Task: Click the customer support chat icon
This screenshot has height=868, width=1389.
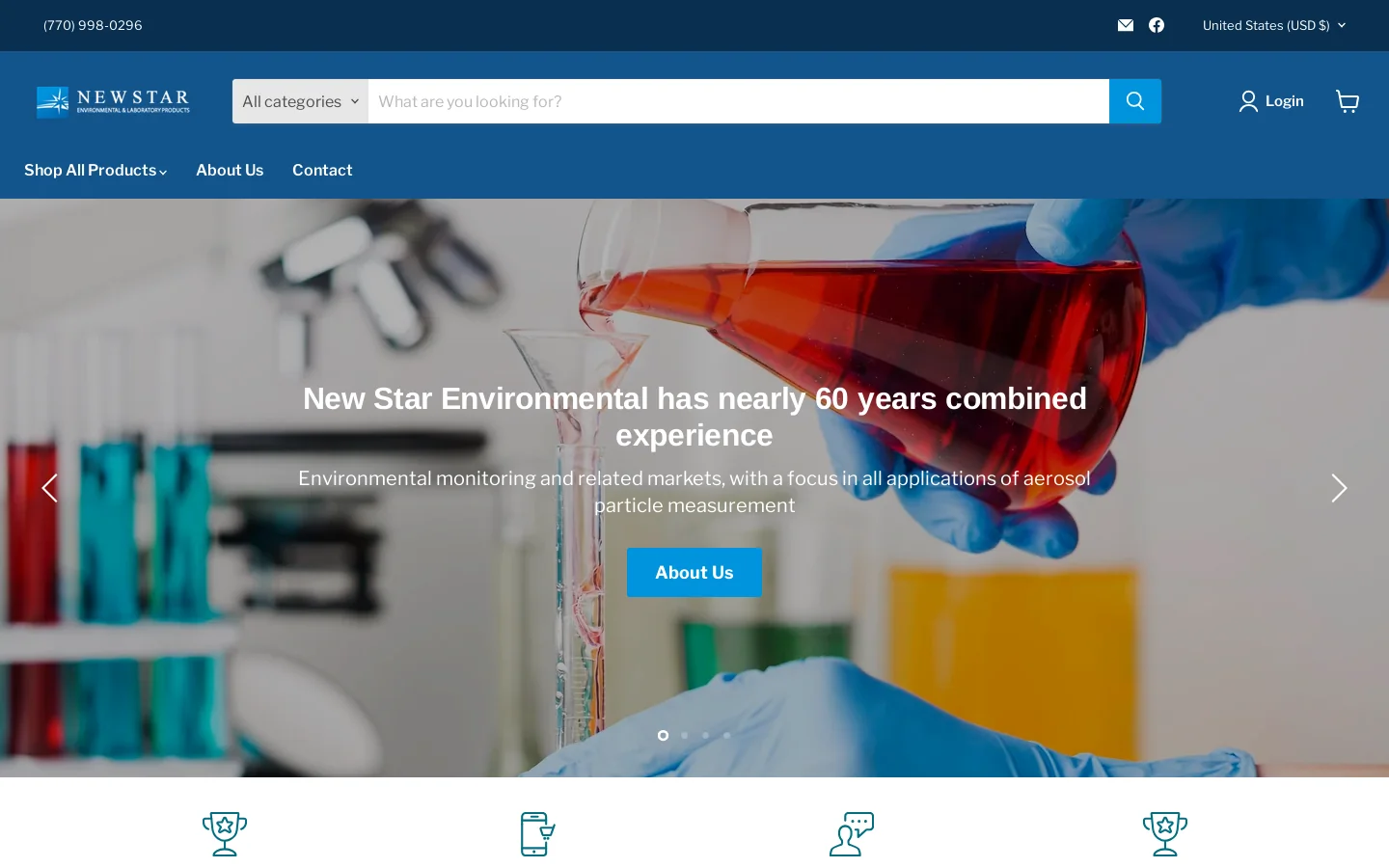Action: [852, 834]
